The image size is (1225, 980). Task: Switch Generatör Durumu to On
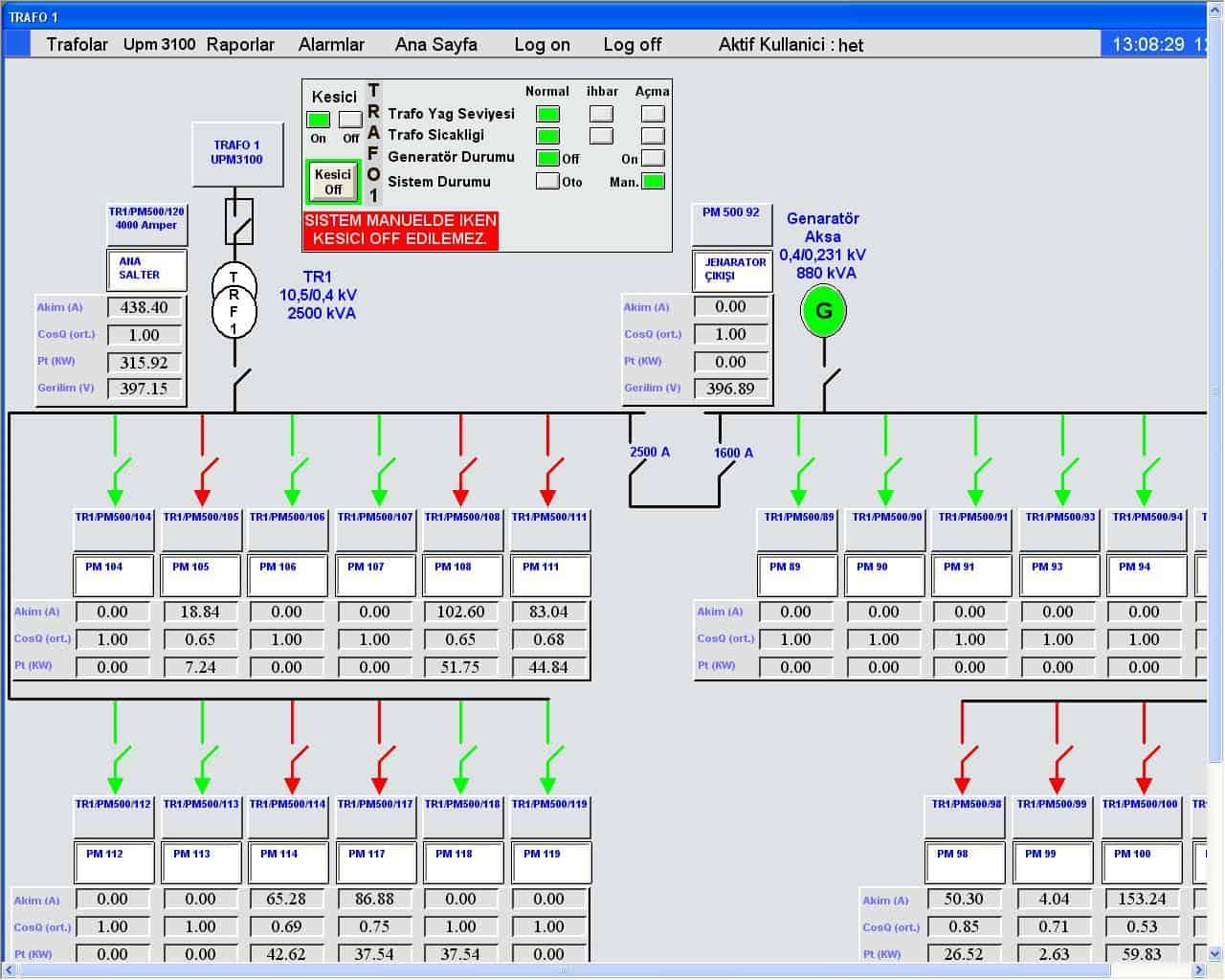[653, 158]
